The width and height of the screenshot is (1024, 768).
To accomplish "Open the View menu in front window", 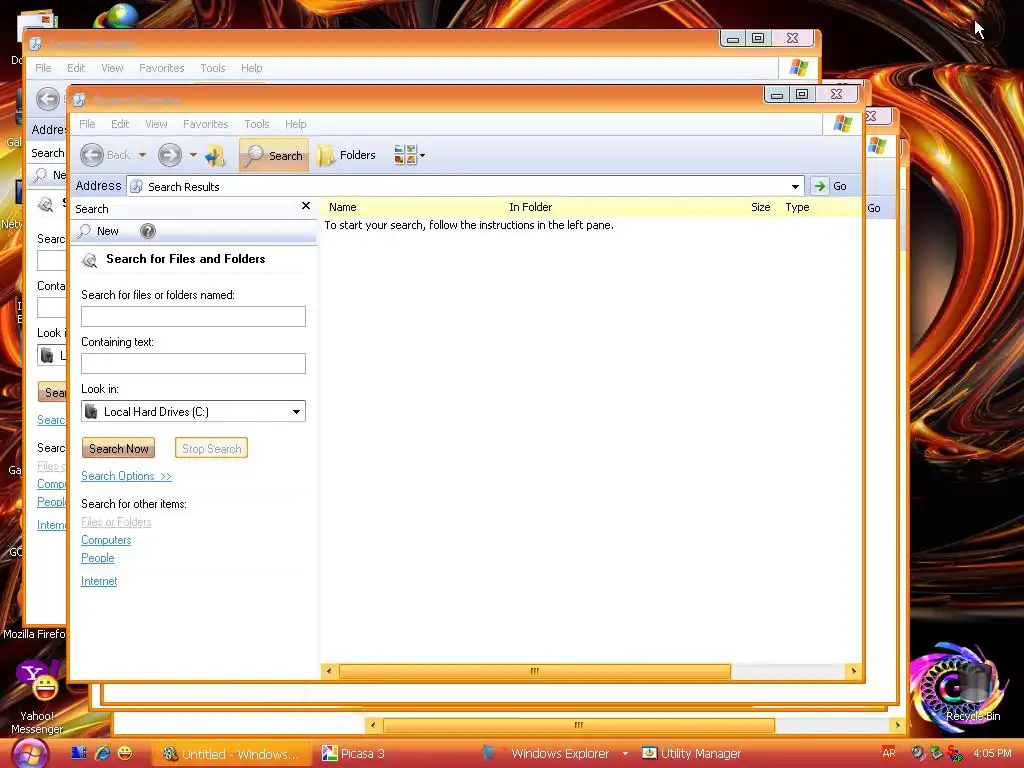I will tap(156, 124).
